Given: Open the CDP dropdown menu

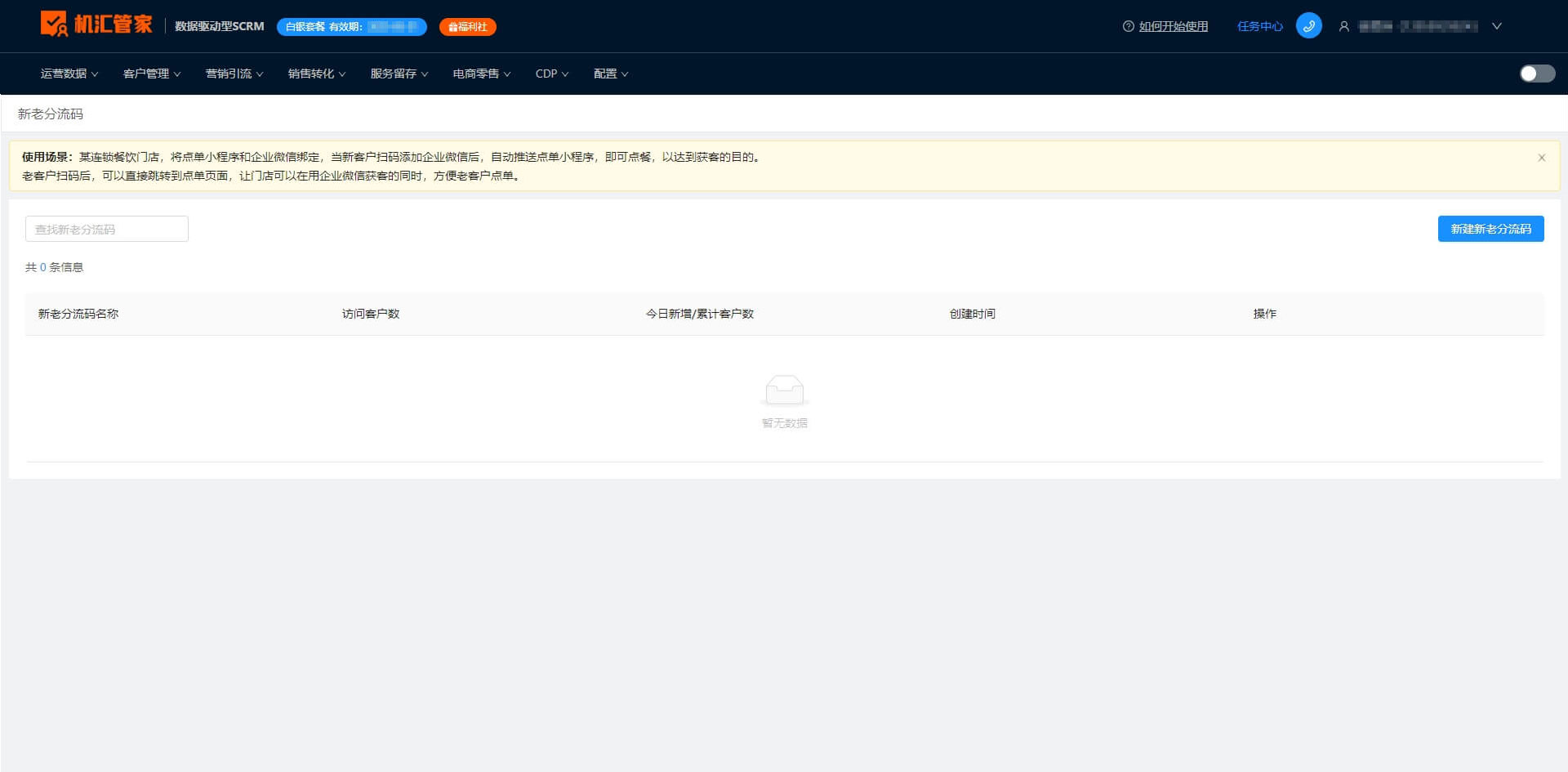Looking at the screenshot, I should (552, 74).
